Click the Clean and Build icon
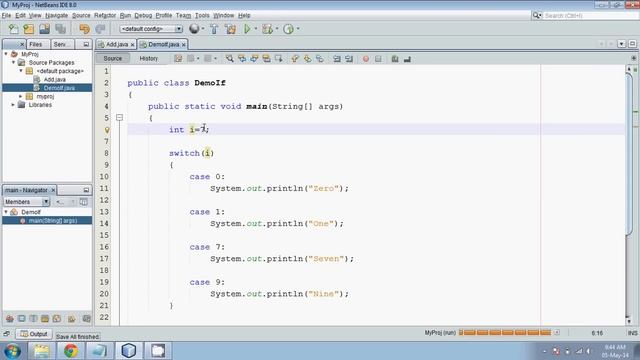This screenshot has height=360, width=640. coord(231,29)
